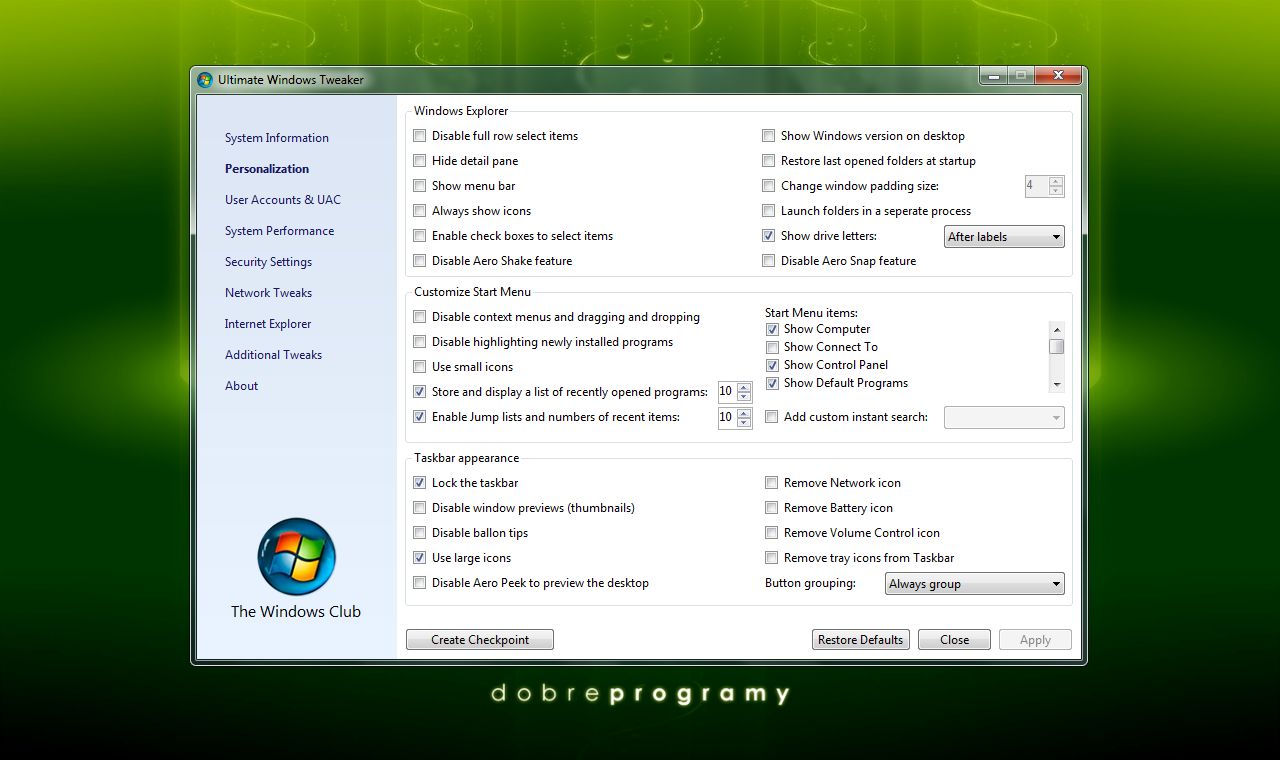
Task: Increase recently opened programs count
Action: click(744, 387)
